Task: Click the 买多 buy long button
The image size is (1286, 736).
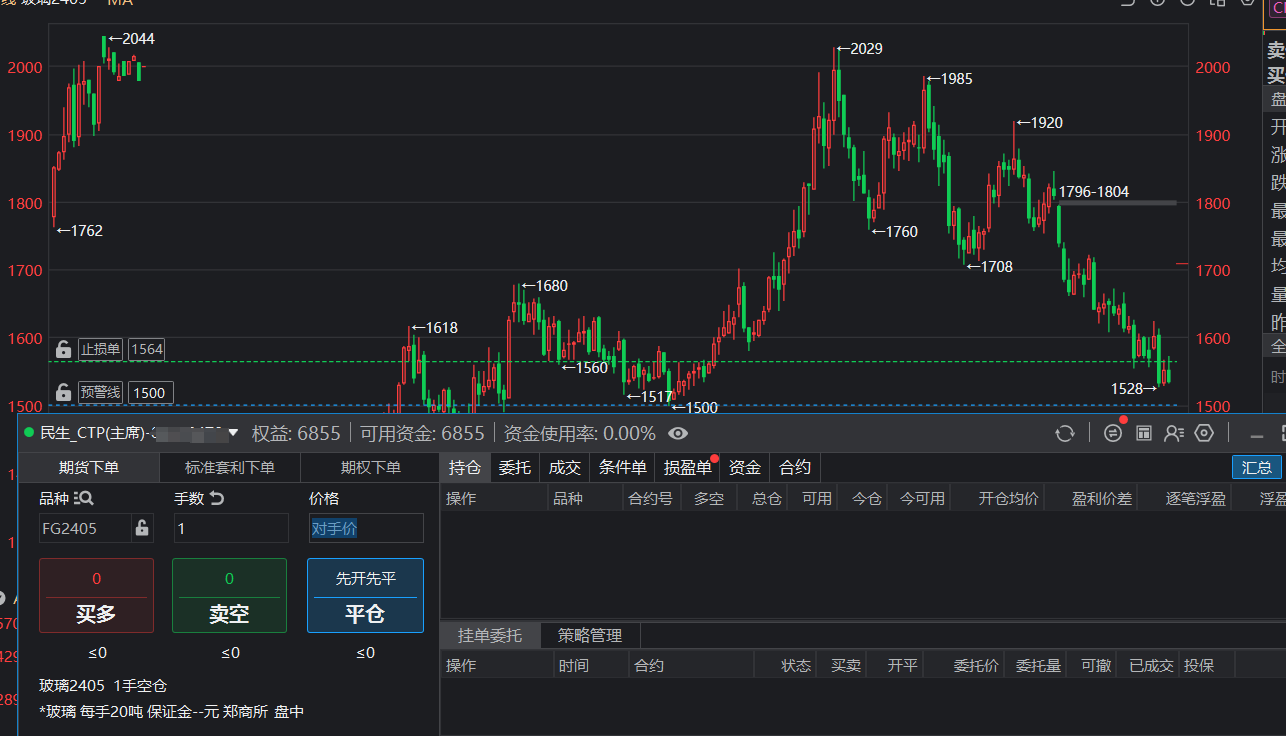Action: (96, 595)
